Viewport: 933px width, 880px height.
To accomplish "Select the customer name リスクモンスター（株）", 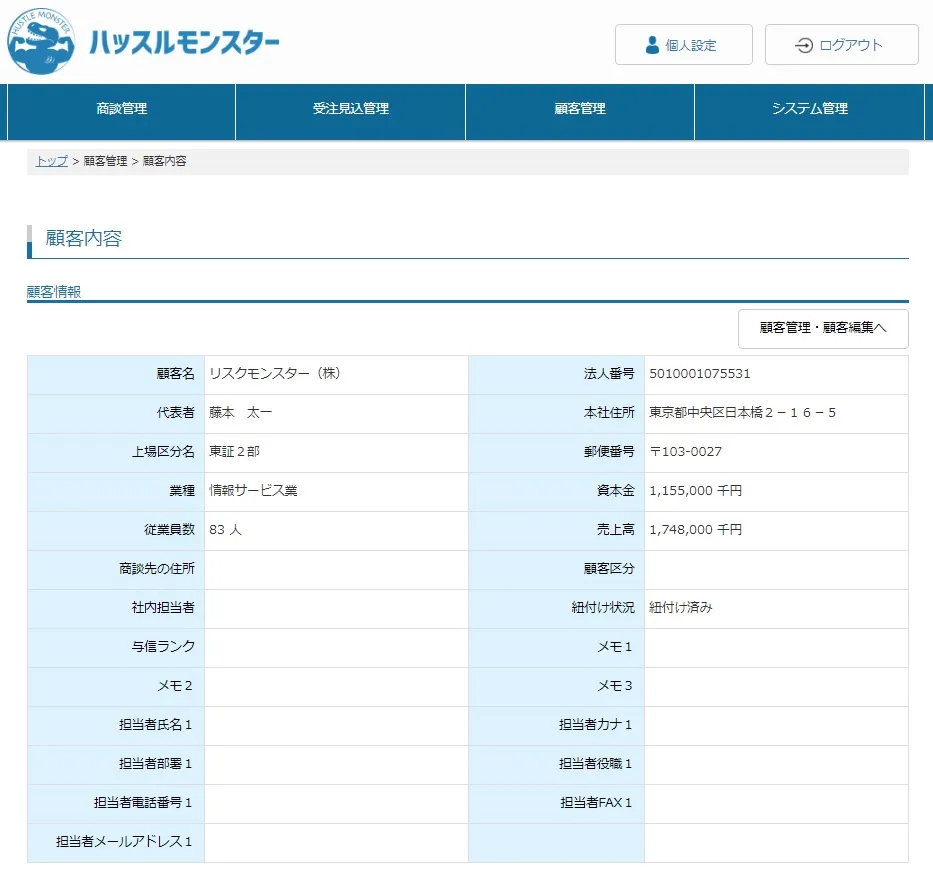I will click(x=274, y=374).
